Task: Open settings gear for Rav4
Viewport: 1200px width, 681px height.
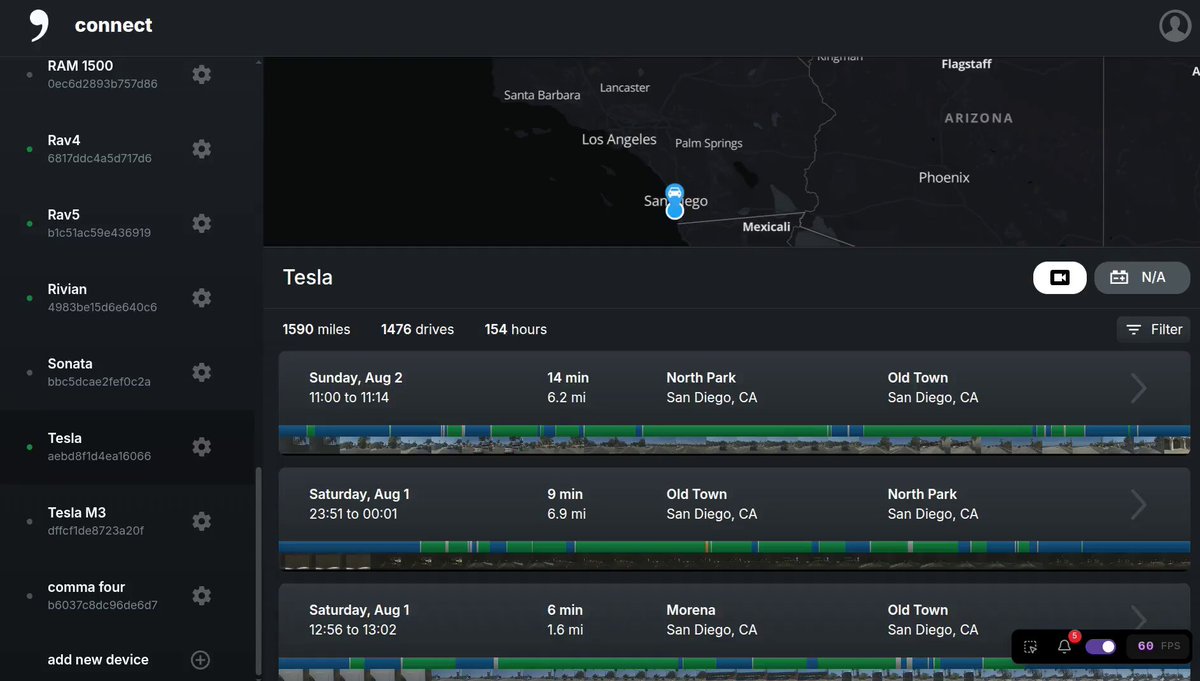Action: click(201, 149)
